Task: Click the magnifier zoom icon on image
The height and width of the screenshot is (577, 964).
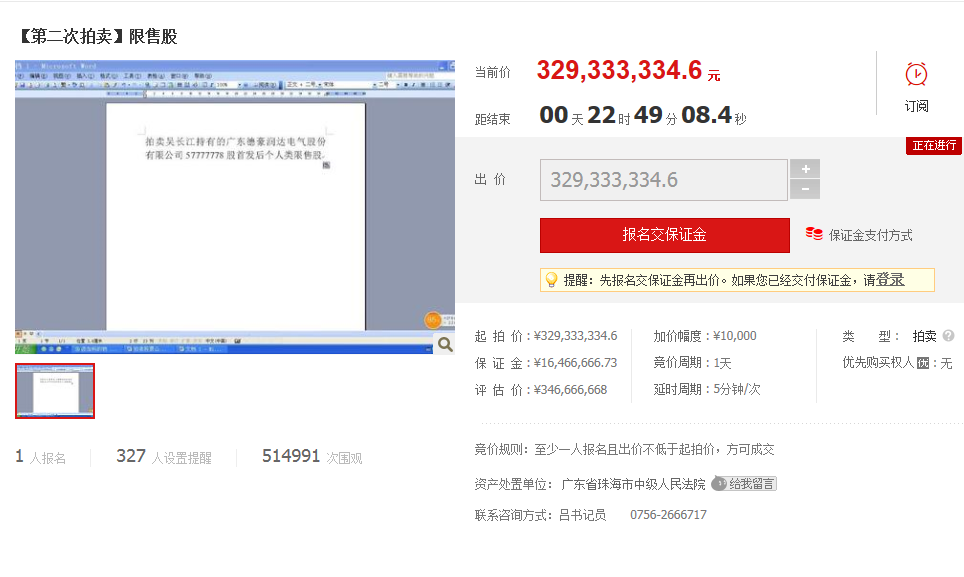Action: (x=445, y=344)
